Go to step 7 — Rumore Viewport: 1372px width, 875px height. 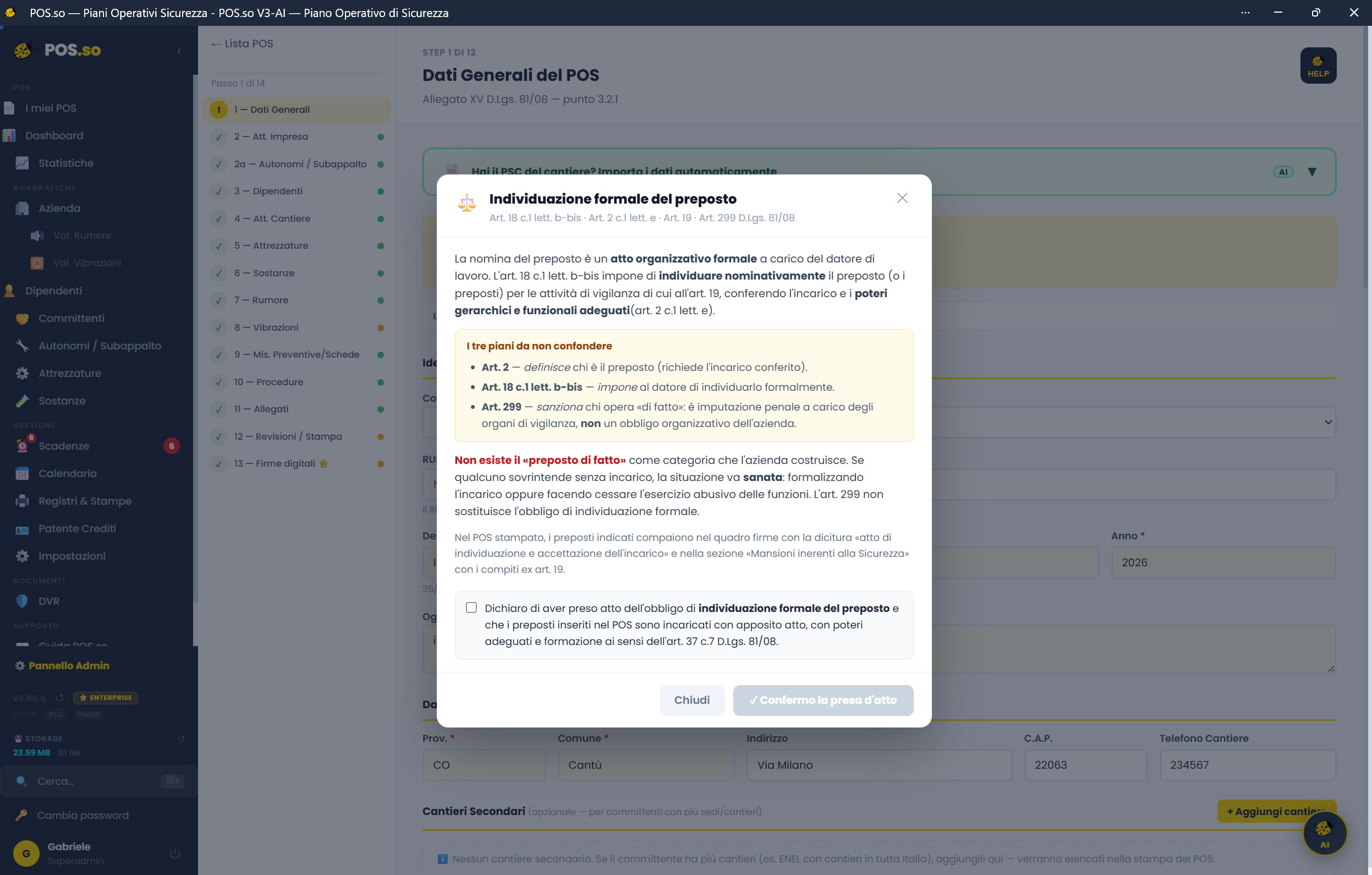(x=297, y=300)
